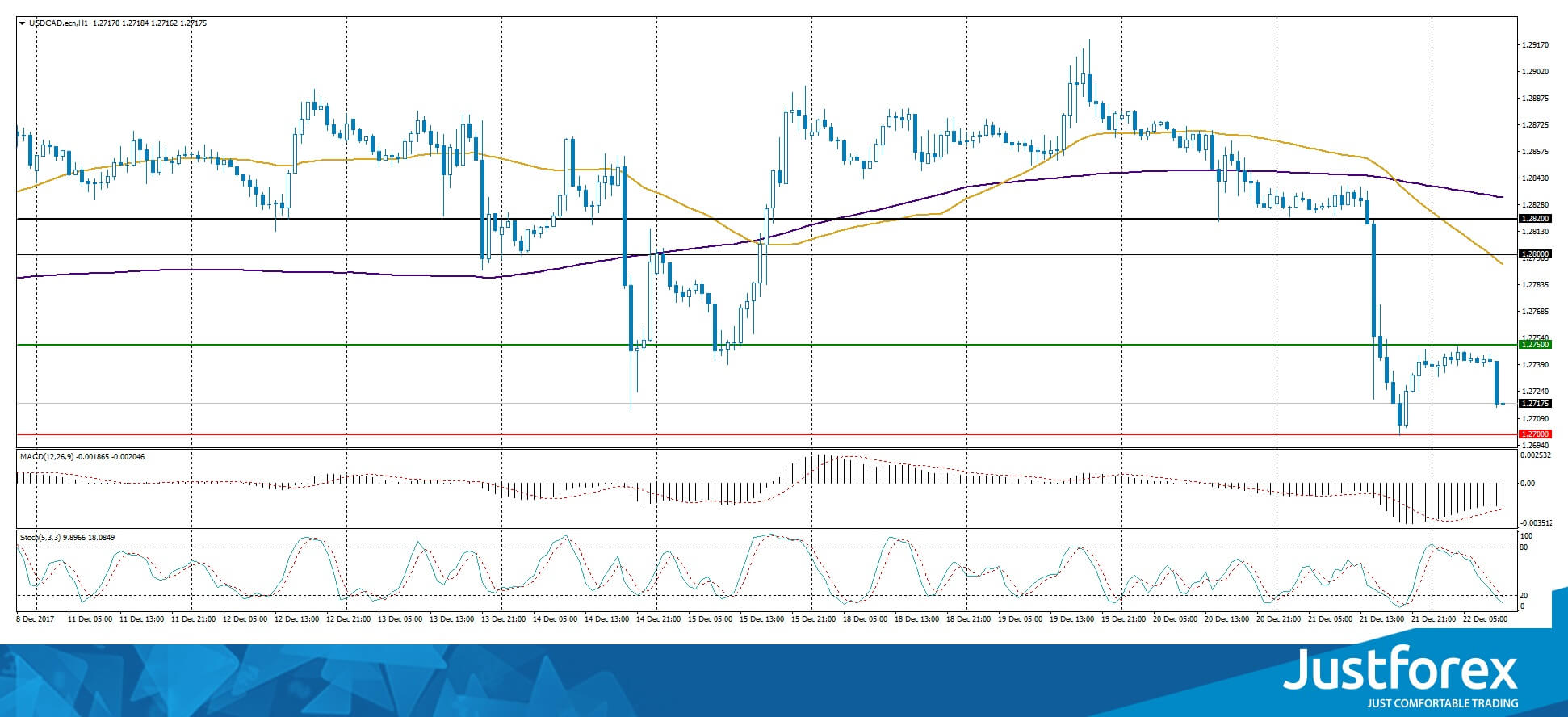Click the current price 1.27175 tag

point(1535,404)
